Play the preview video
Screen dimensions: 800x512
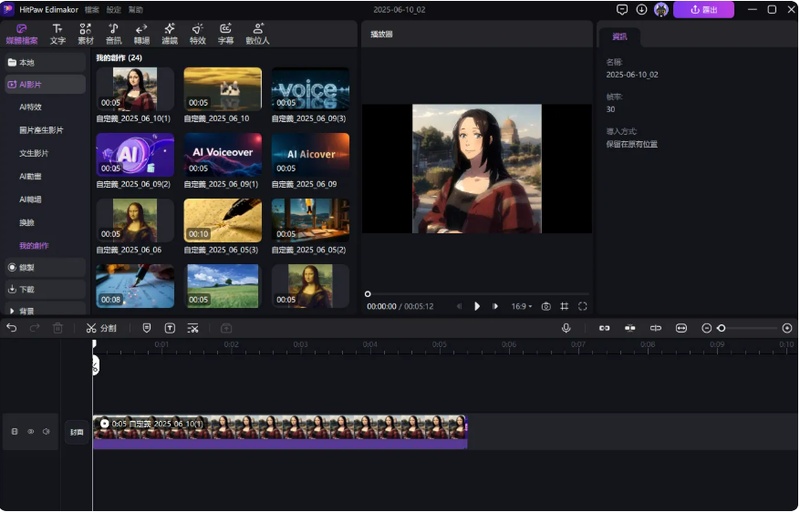(x=477, y=306)
